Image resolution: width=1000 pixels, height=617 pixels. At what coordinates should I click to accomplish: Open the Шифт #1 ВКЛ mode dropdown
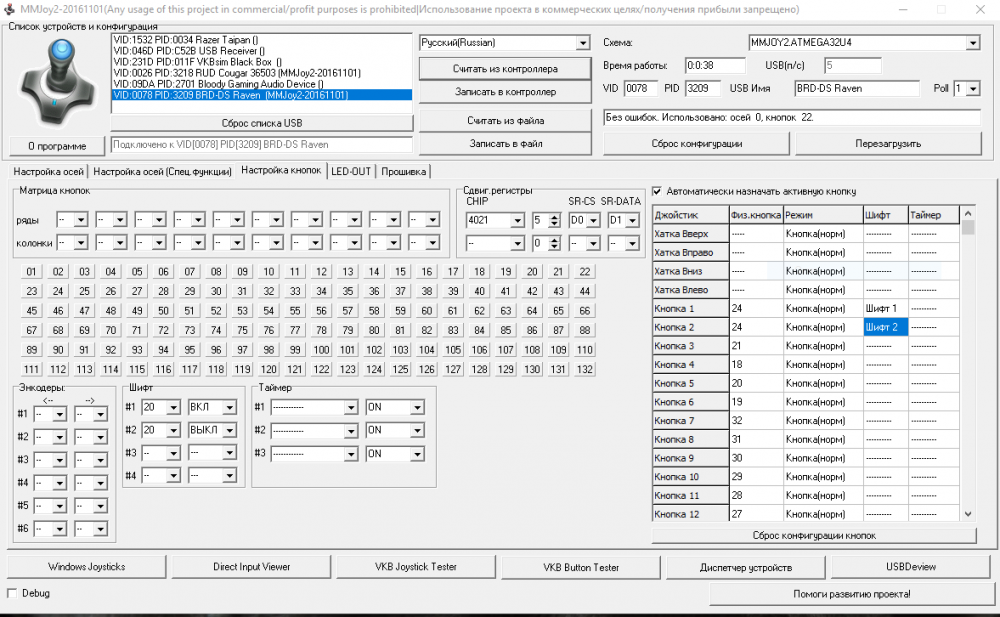point(229,407)
